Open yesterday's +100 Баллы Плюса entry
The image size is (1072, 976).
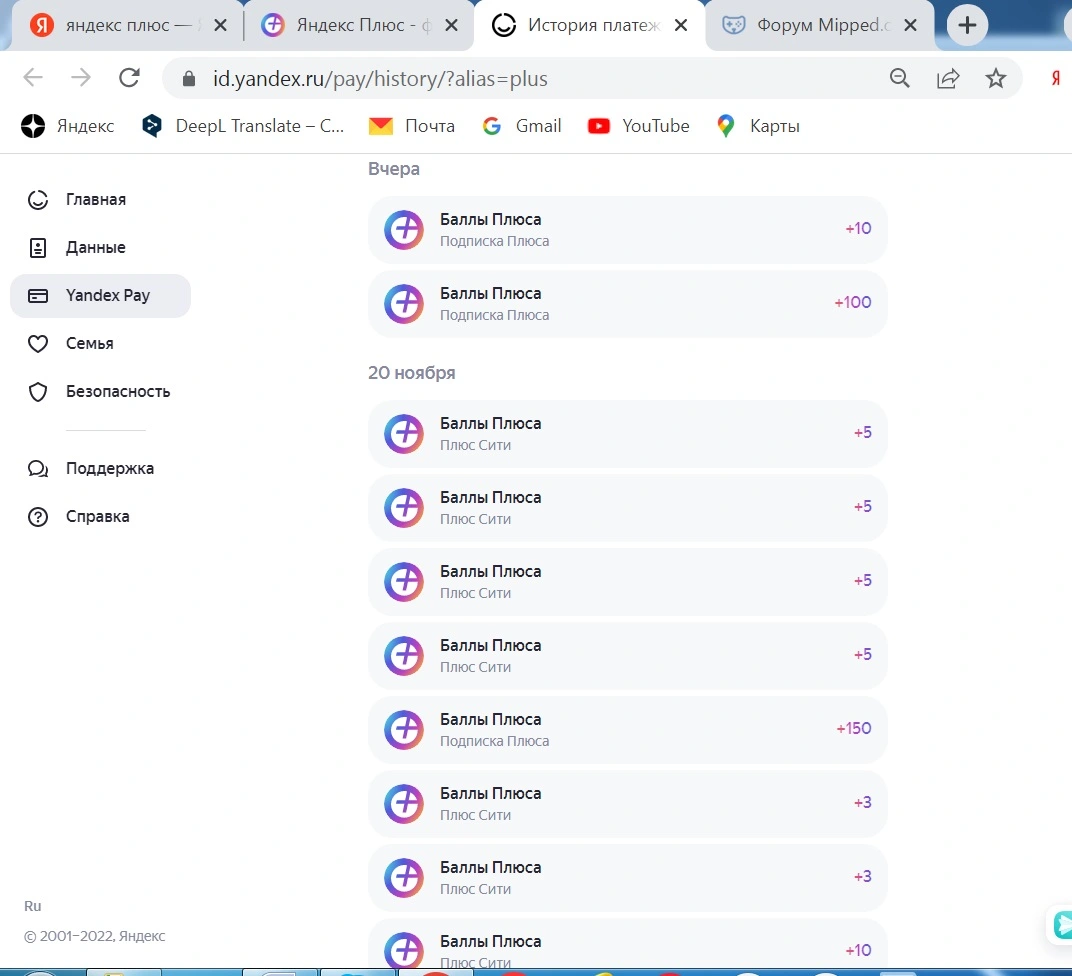point(628,303)
